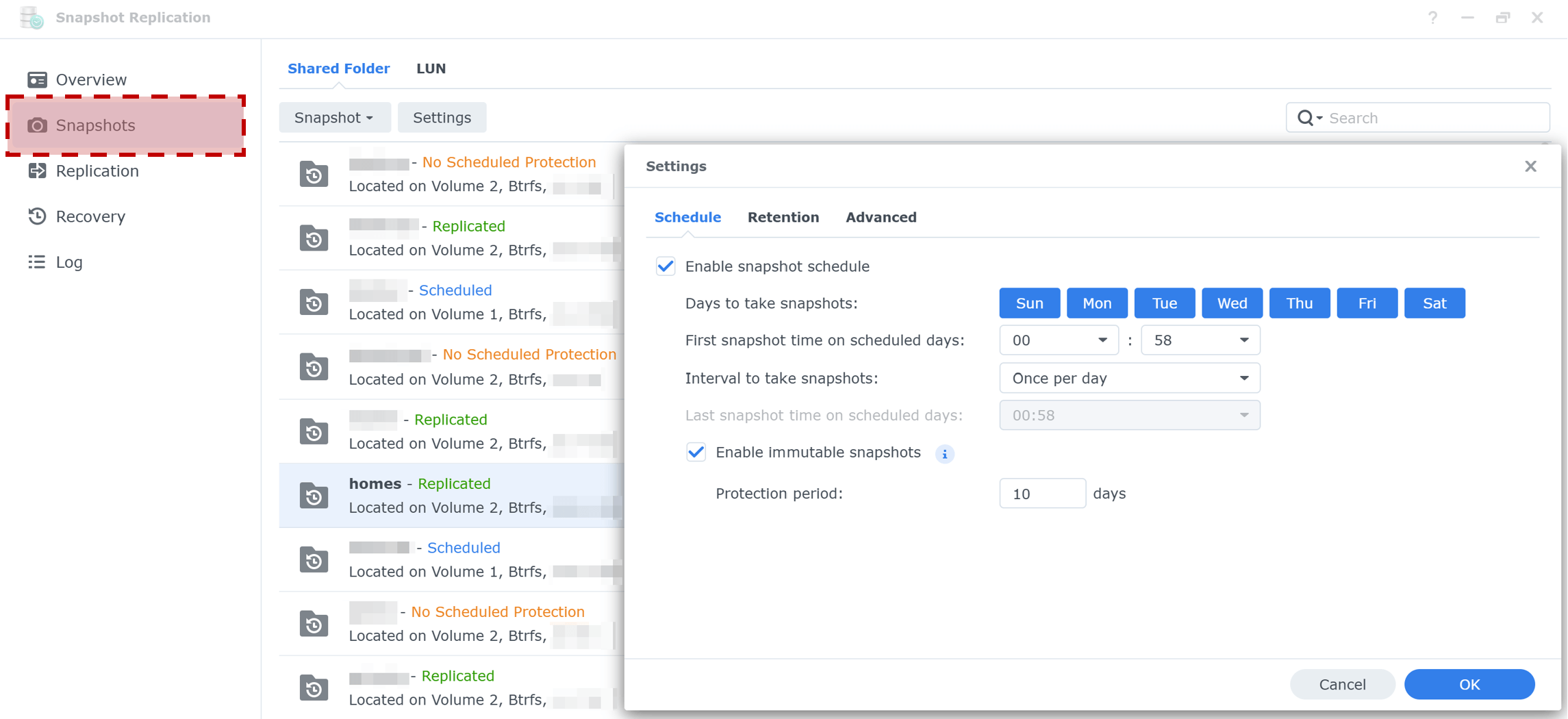Open the first snapshot hour dropdown
This screenshot has height=719, width=1568.
point(1059,340)
